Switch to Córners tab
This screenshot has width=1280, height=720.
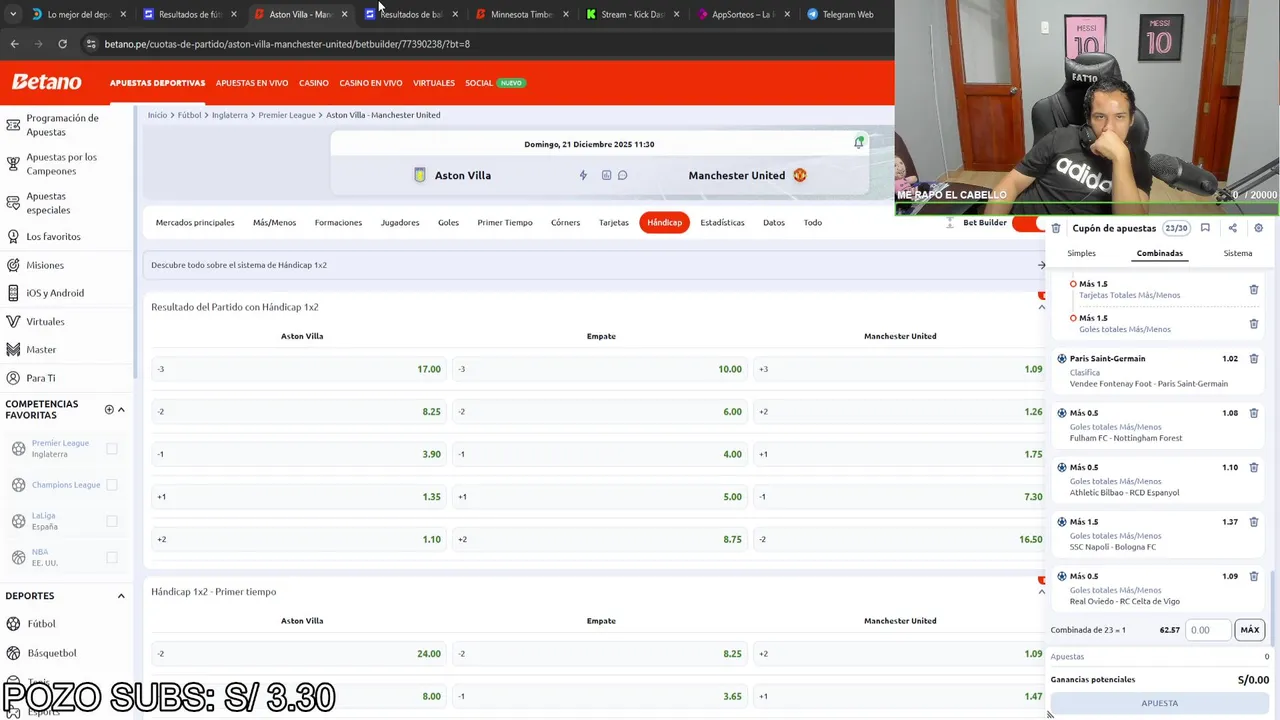[565, 223]
